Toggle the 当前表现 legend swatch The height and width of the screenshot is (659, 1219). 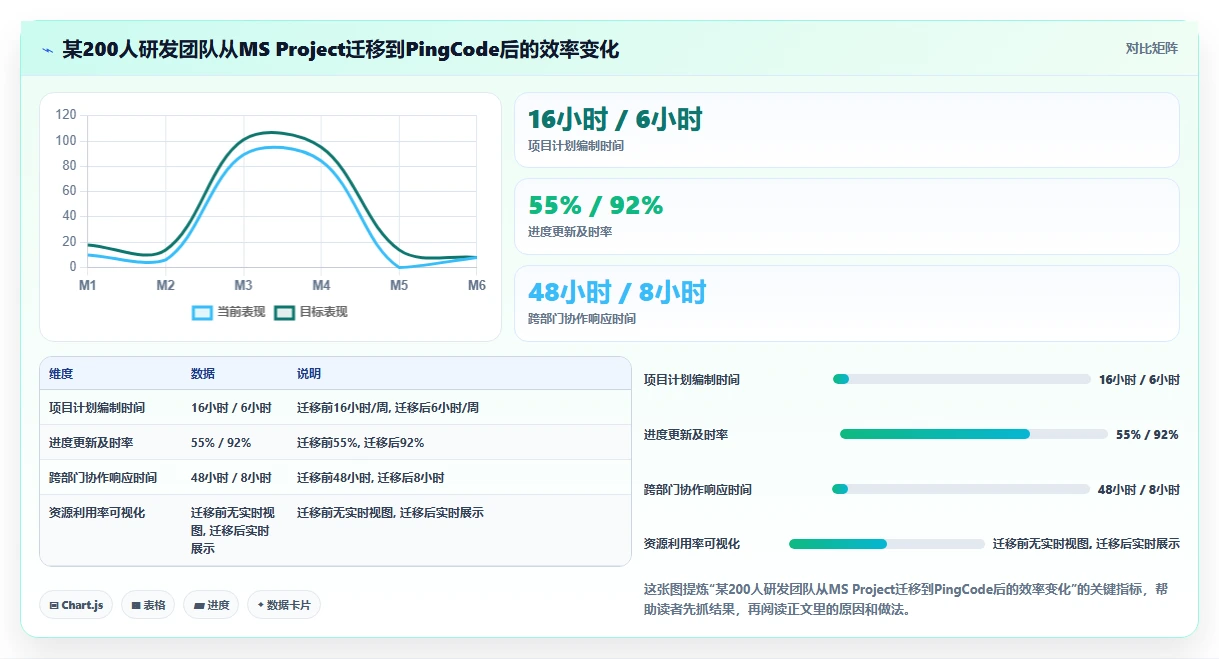pos(202,312)
